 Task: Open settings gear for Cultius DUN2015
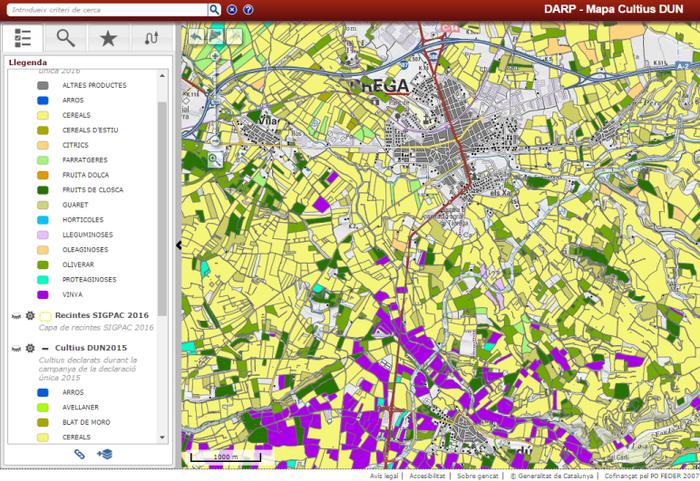pyautogui.click(x=29, y=348)
